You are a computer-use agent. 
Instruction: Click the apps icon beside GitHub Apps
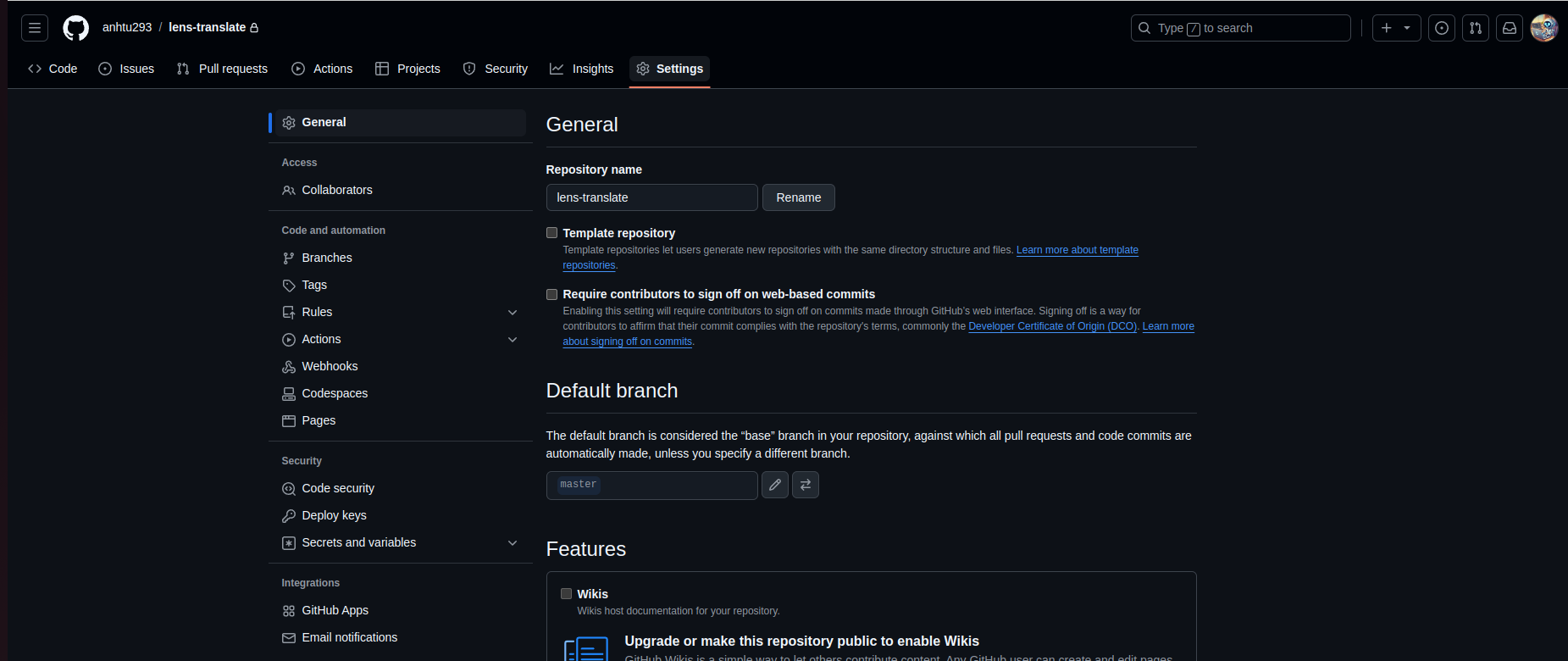[289, 611]
